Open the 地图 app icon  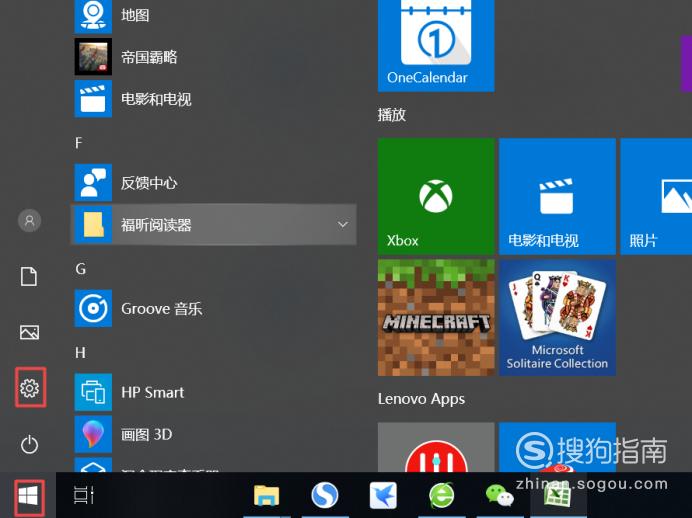[93, 16]
